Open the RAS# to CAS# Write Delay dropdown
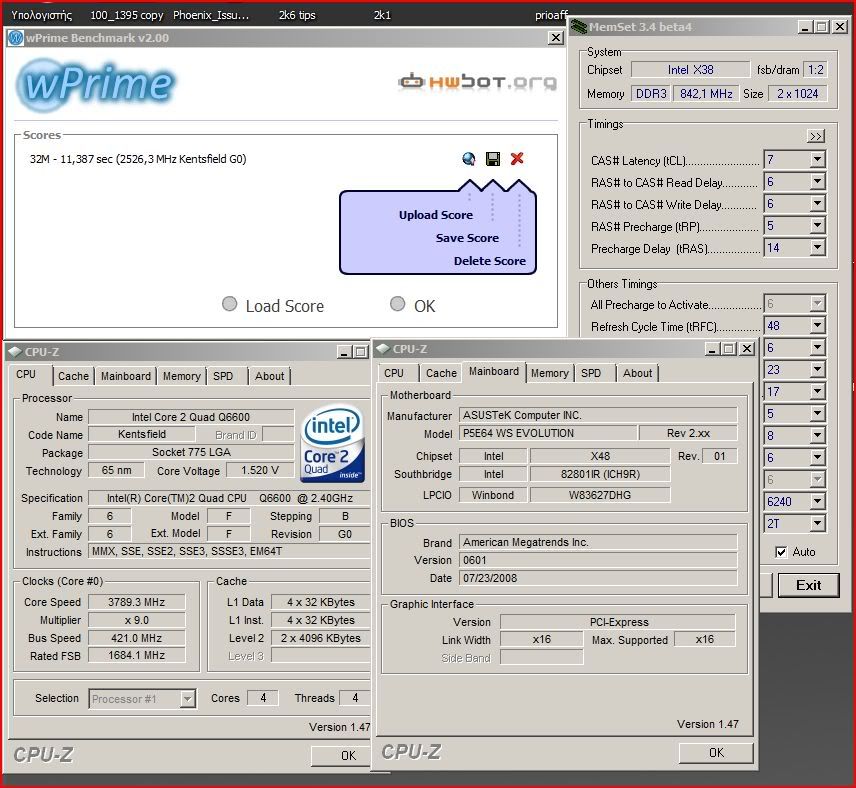856x788 pixels. click(x=817, y=203)
